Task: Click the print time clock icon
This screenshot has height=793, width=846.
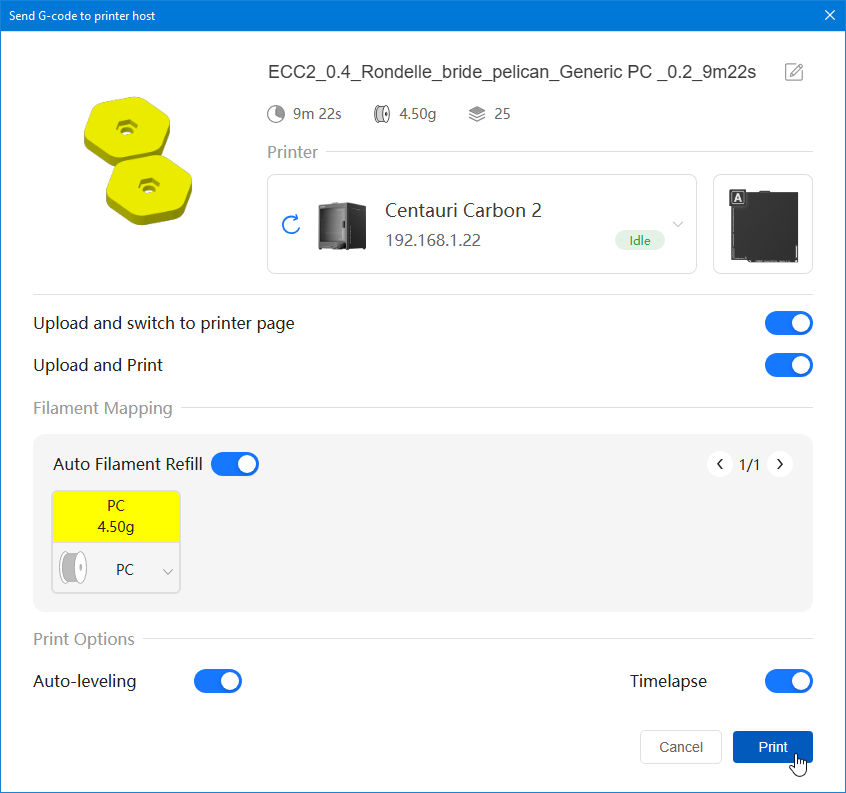Action: [276, 114]
